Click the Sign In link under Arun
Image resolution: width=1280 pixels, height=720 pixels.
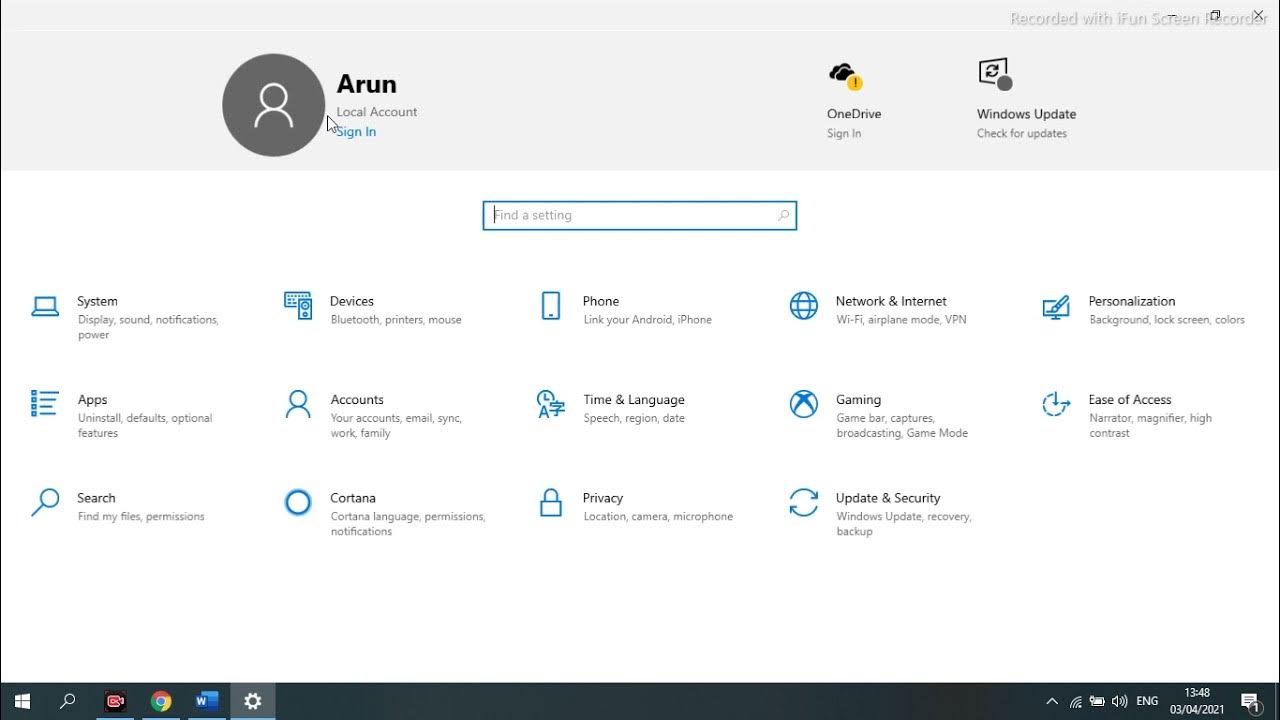tap(356, 132)
